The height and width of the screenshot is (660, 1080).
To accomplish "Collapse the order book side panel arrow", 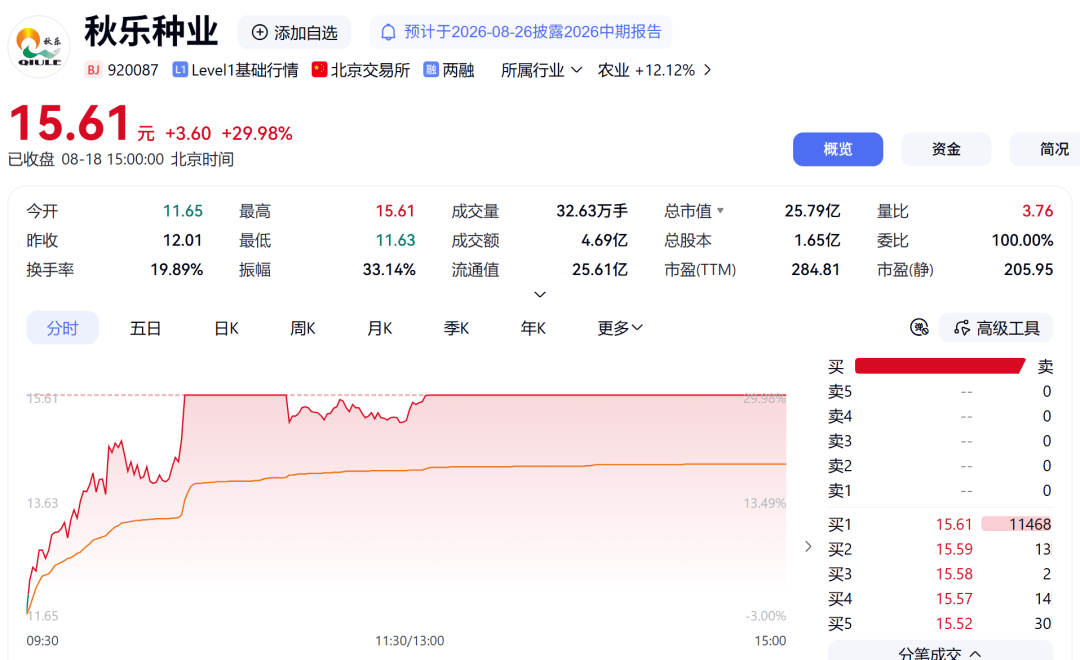I will [808, 546].
